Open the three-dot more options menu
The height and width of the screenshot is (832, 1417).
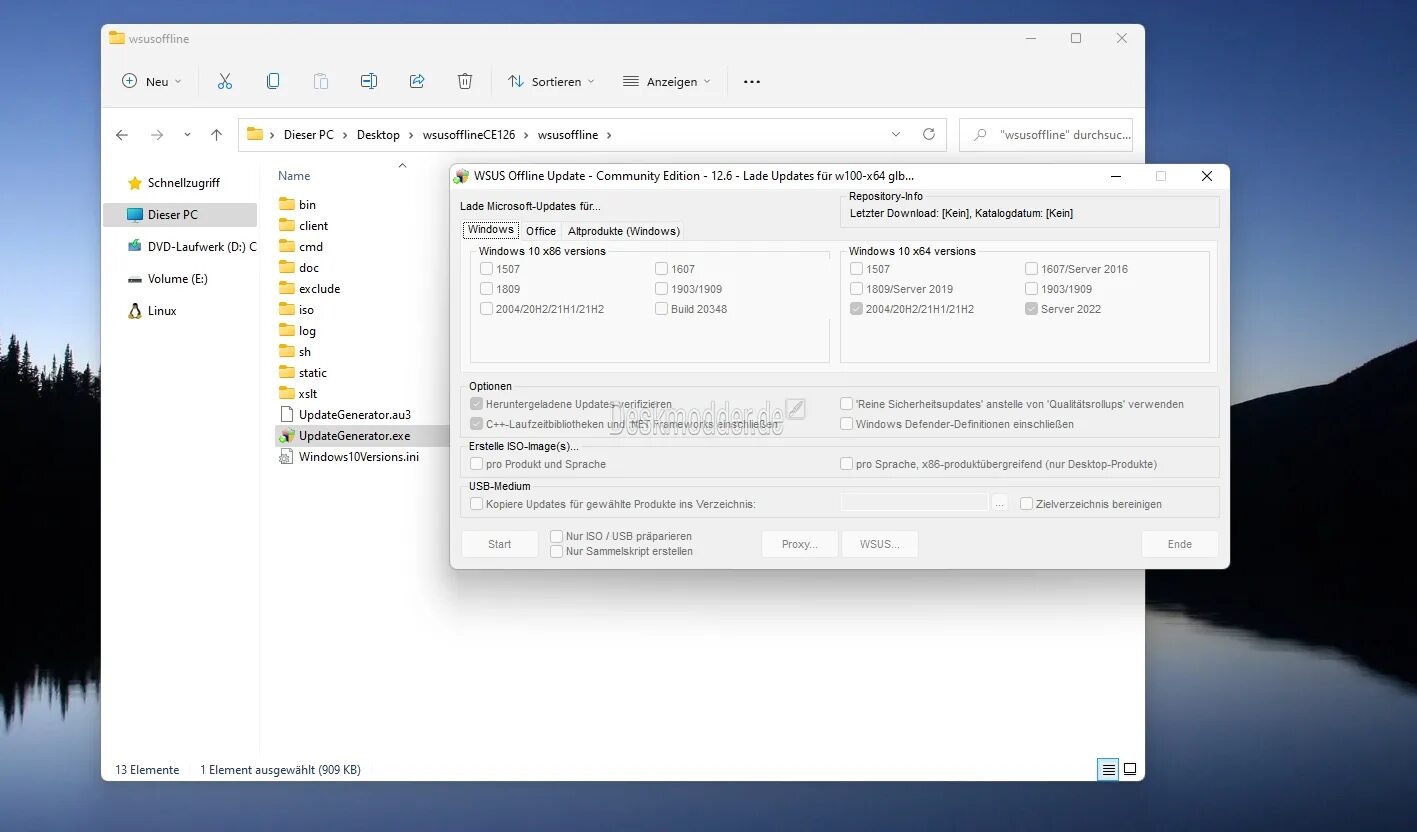click(752, 82)
